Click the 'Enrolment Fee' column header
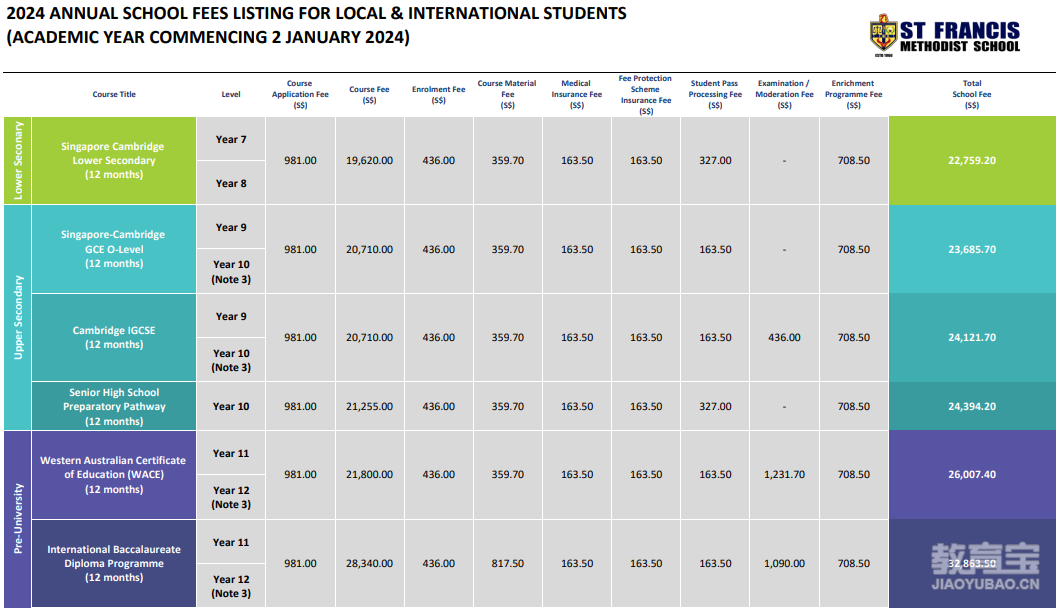Viewport: 1061px width, 613px height. point(438,95)
